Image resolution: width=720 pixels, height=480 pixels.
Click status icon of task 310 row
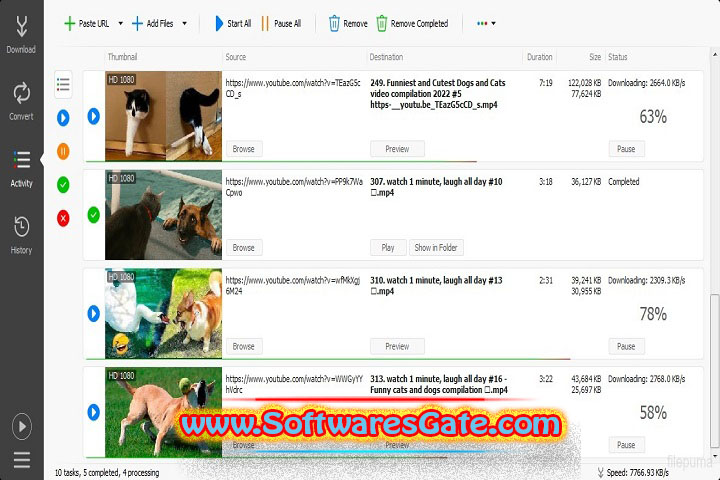pos(94,314)
